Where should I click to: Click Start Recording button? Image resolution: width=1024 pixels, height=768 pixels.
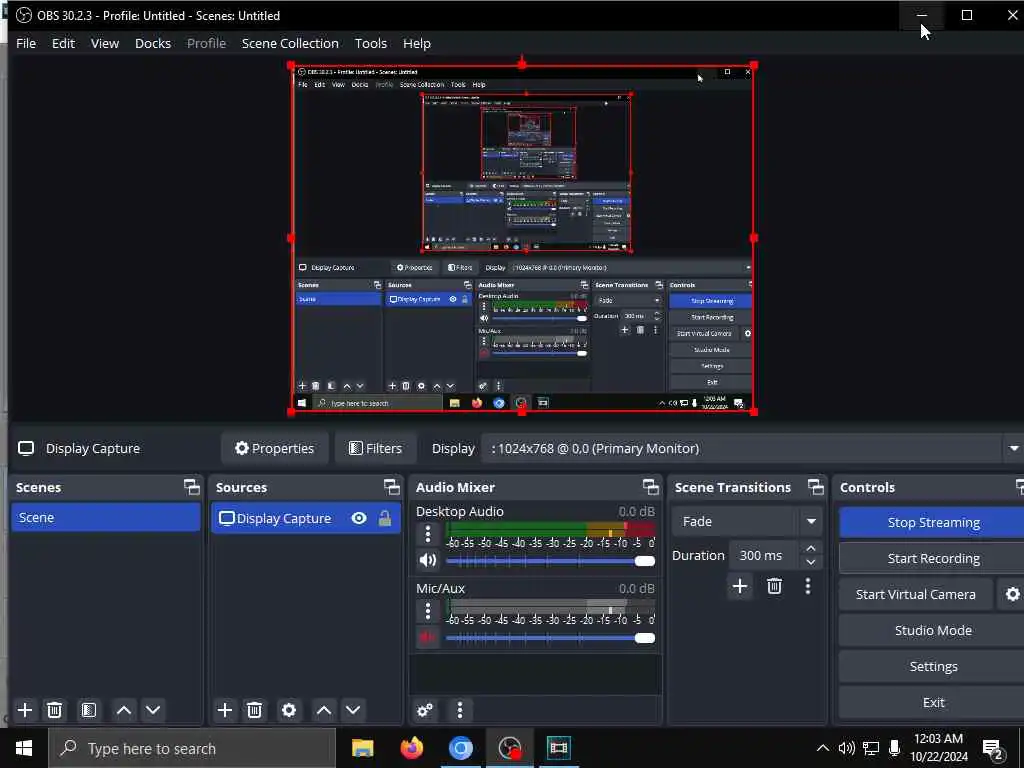coord(933,558)
